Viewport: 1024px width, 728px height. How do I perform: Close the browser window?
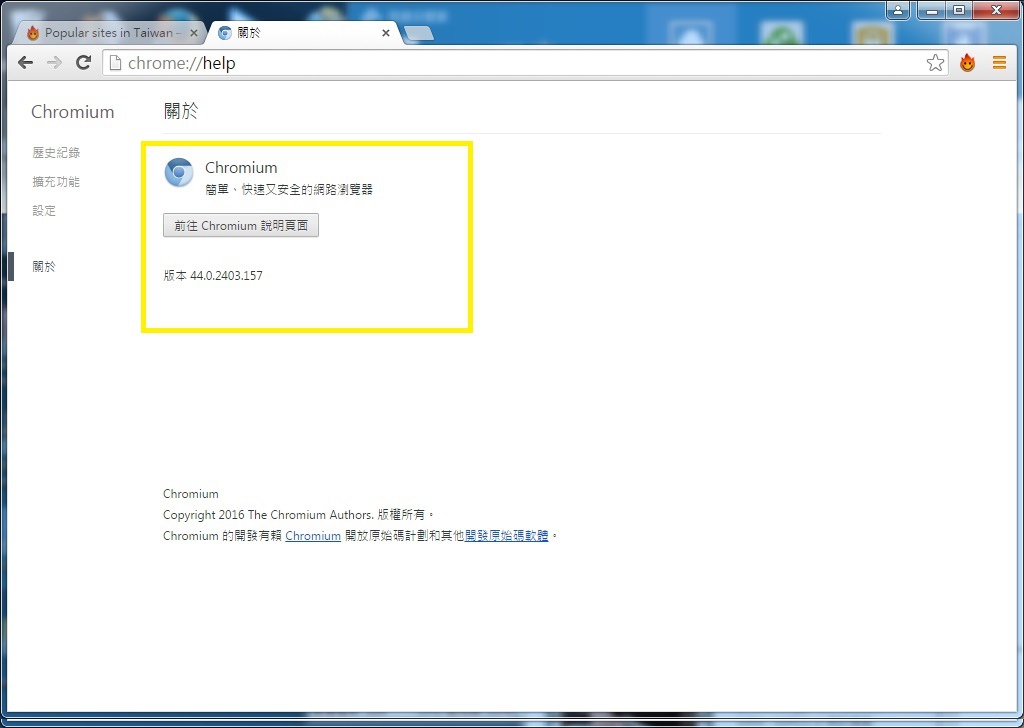(x=997, y=10)
